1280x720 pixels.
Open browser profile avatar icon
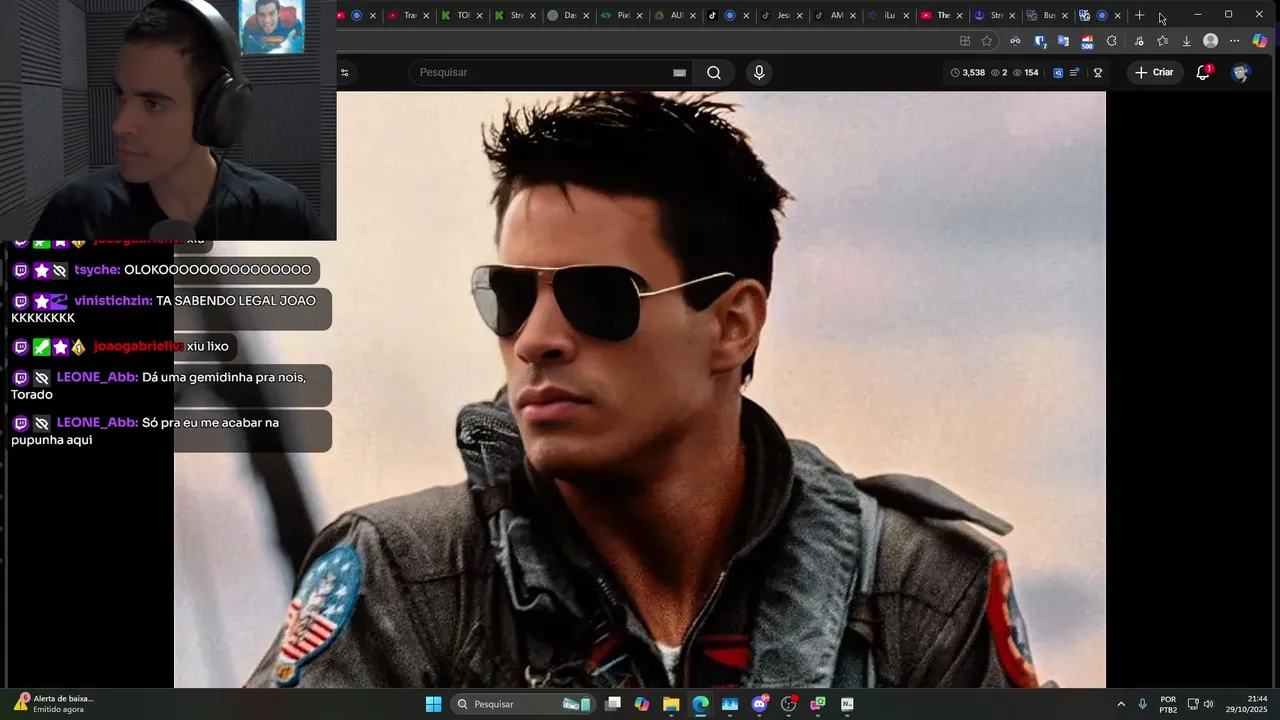click(1211, 41)
